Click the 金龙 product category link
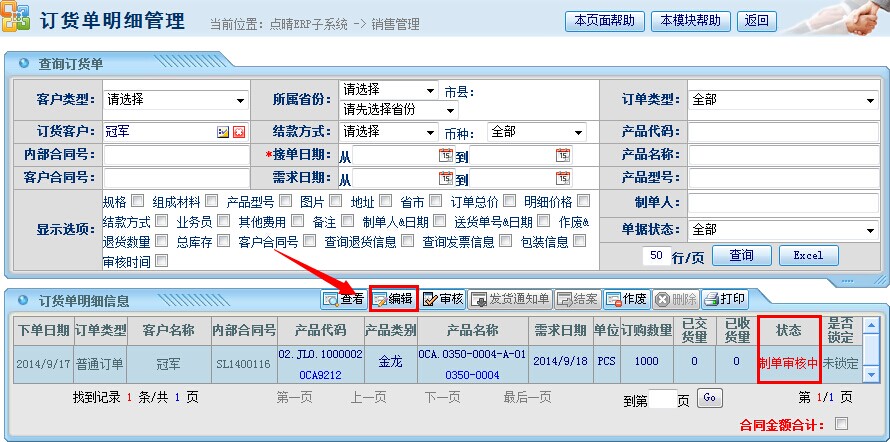 390,361
